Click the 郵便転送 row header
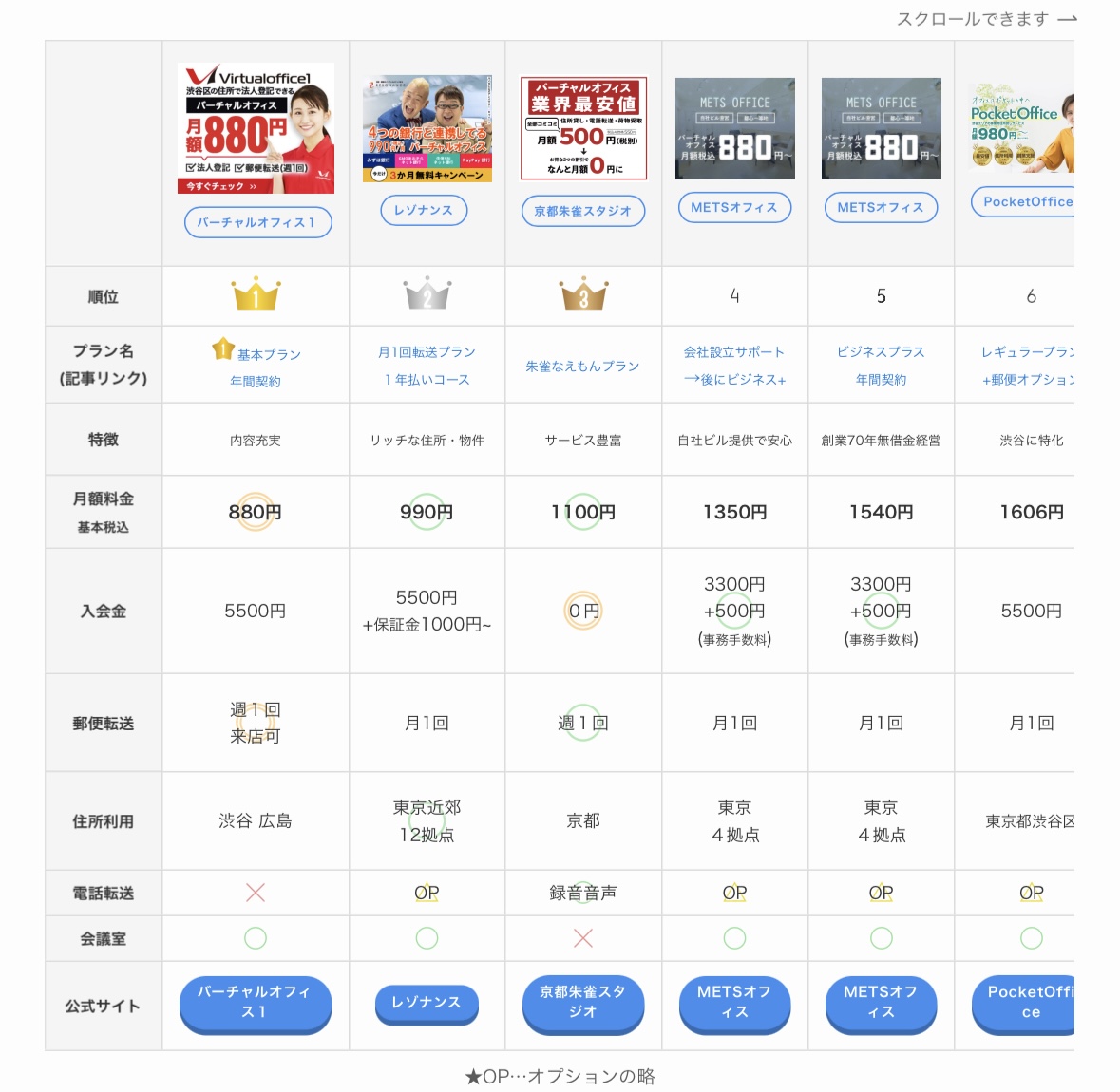 click(104, 723)
